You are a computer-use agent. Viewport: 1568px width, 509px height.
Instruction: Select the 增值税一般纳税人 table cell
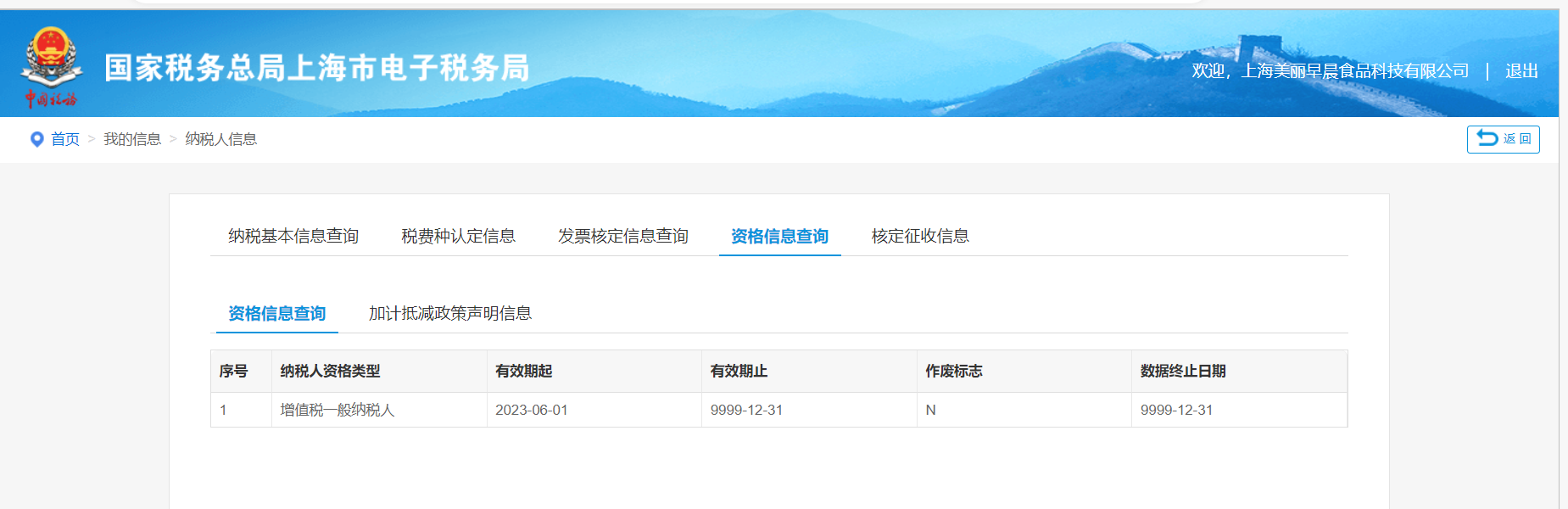[338, 410]
